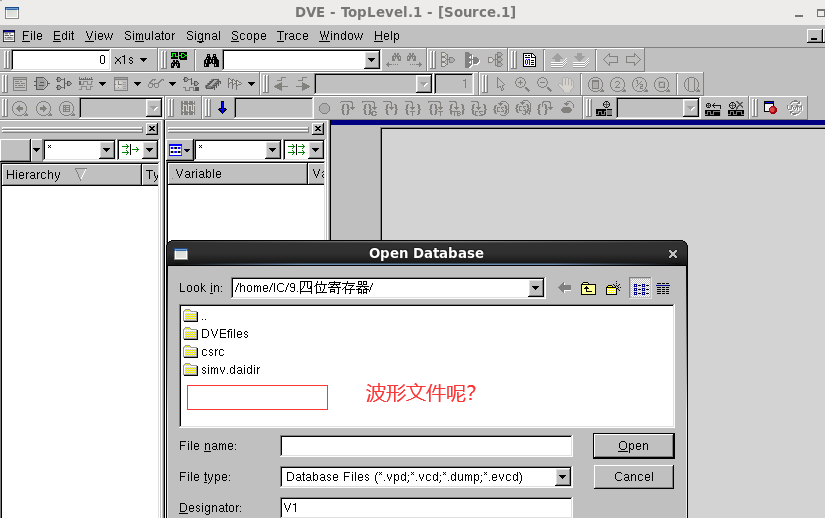Click the back navigation arrow in toolbar

(x=610, y=59)
